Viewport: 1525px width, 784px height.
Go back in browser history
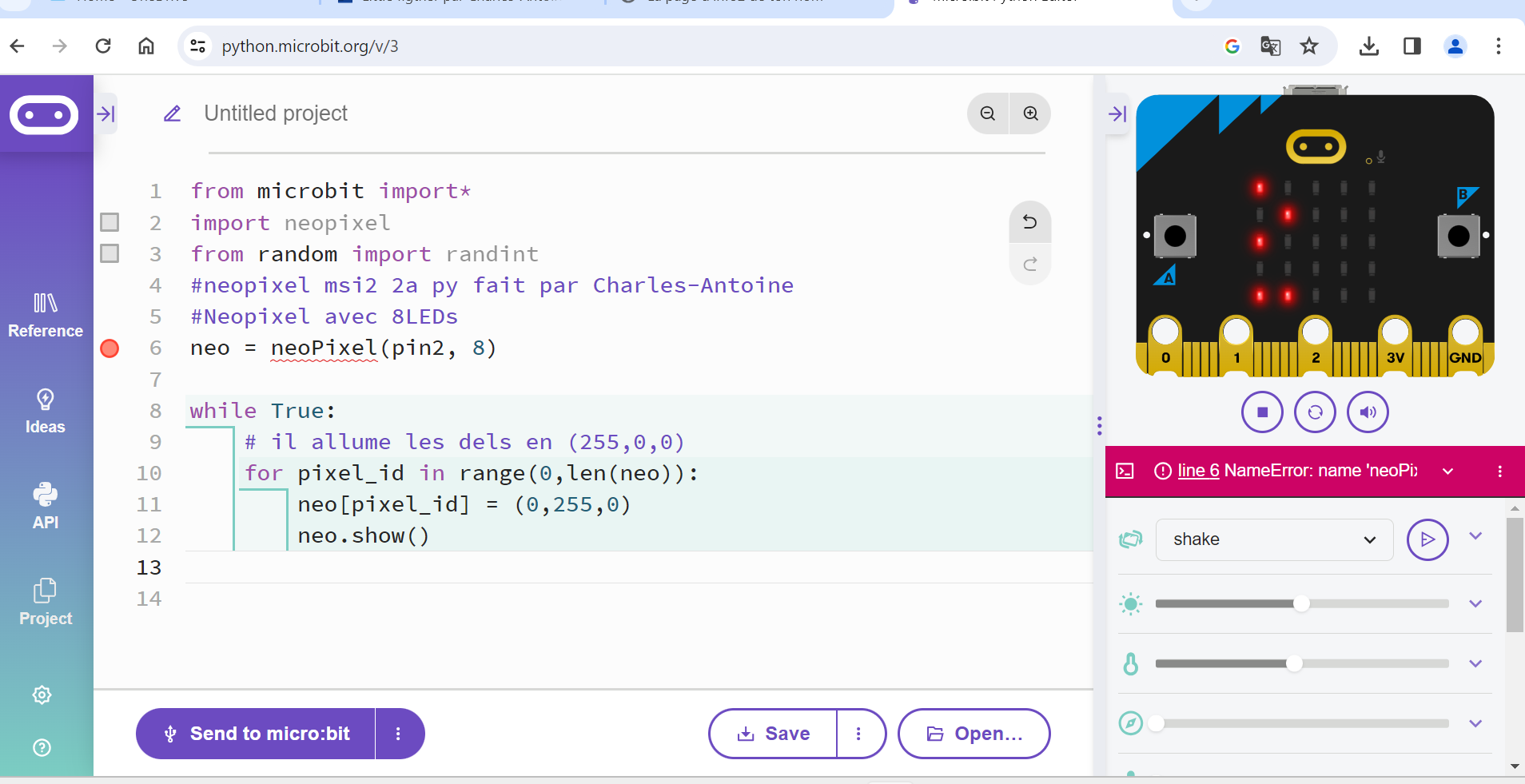tap(18, 46)
